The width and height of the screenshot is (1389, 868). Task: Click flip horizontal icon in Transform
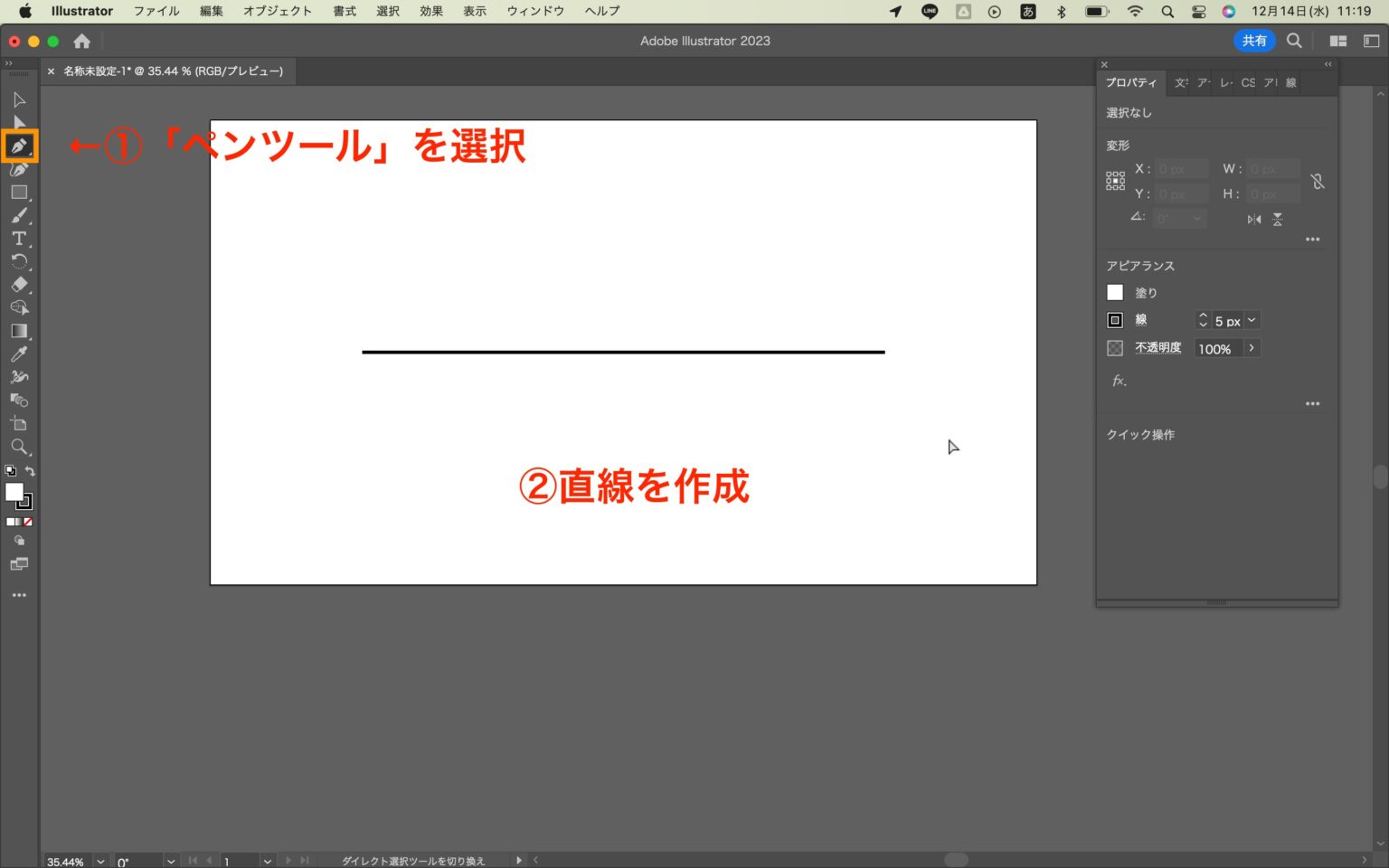pyautogui.click(x=1253, y=219)
